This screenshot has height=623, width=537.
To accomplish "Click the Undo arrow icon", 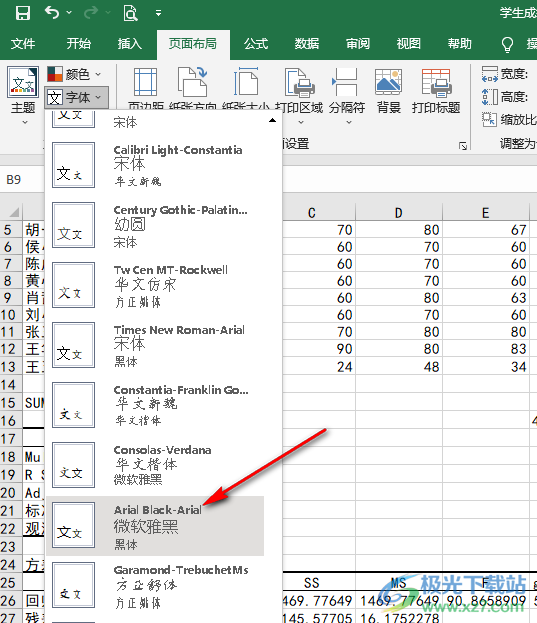I will coord(52,13).
